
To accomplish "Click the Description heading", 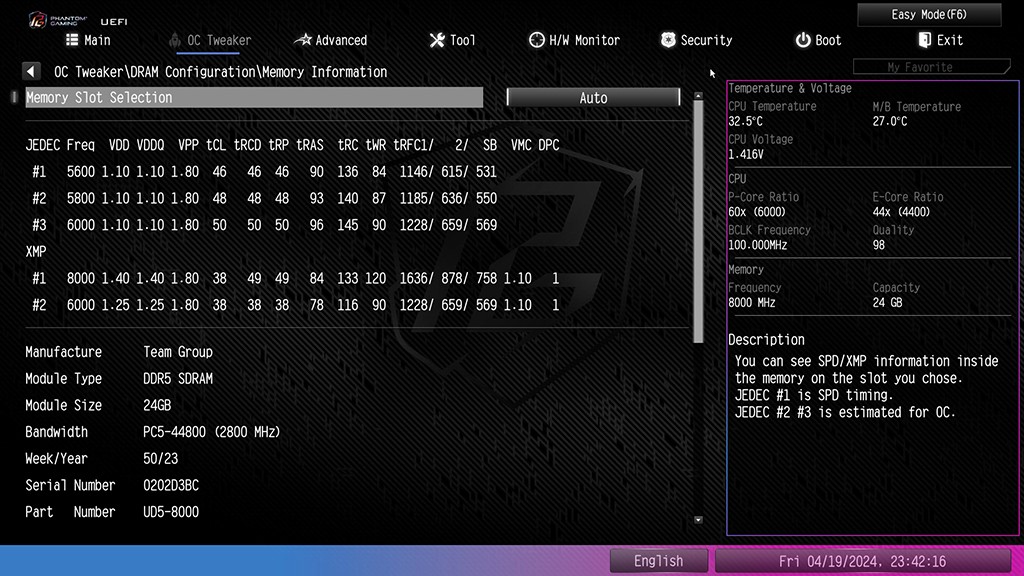I will pyautogui.click(x=766, y=340).
